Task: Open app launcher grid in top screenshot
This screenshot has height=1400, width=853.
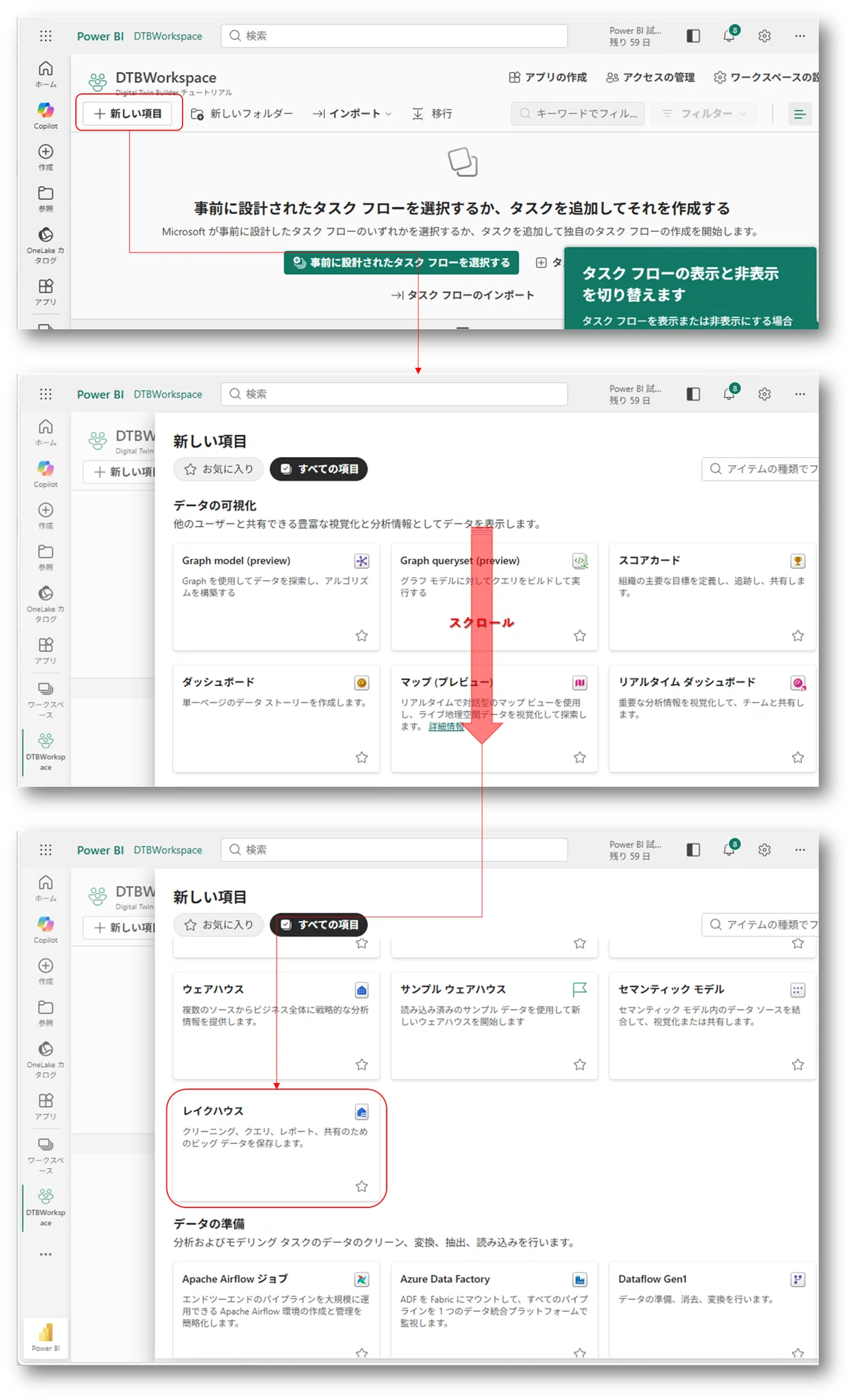Action: point(45,36)
